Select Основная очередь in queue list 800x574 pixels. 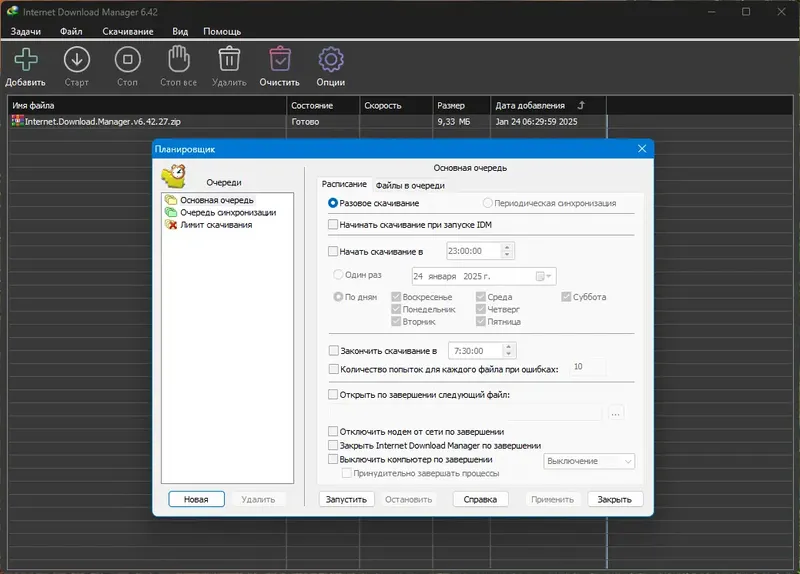point(216,200)
